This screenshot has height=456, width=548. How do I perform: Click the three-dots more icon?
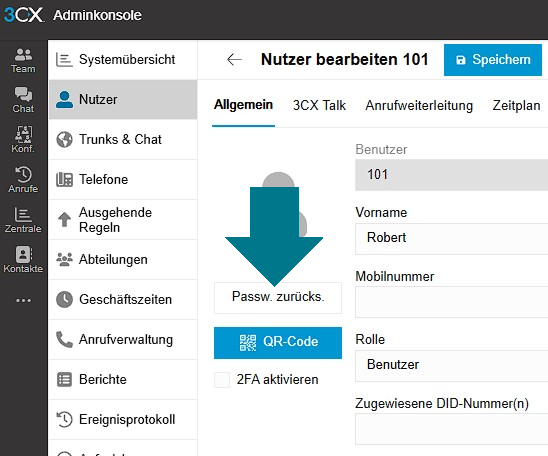23,300
